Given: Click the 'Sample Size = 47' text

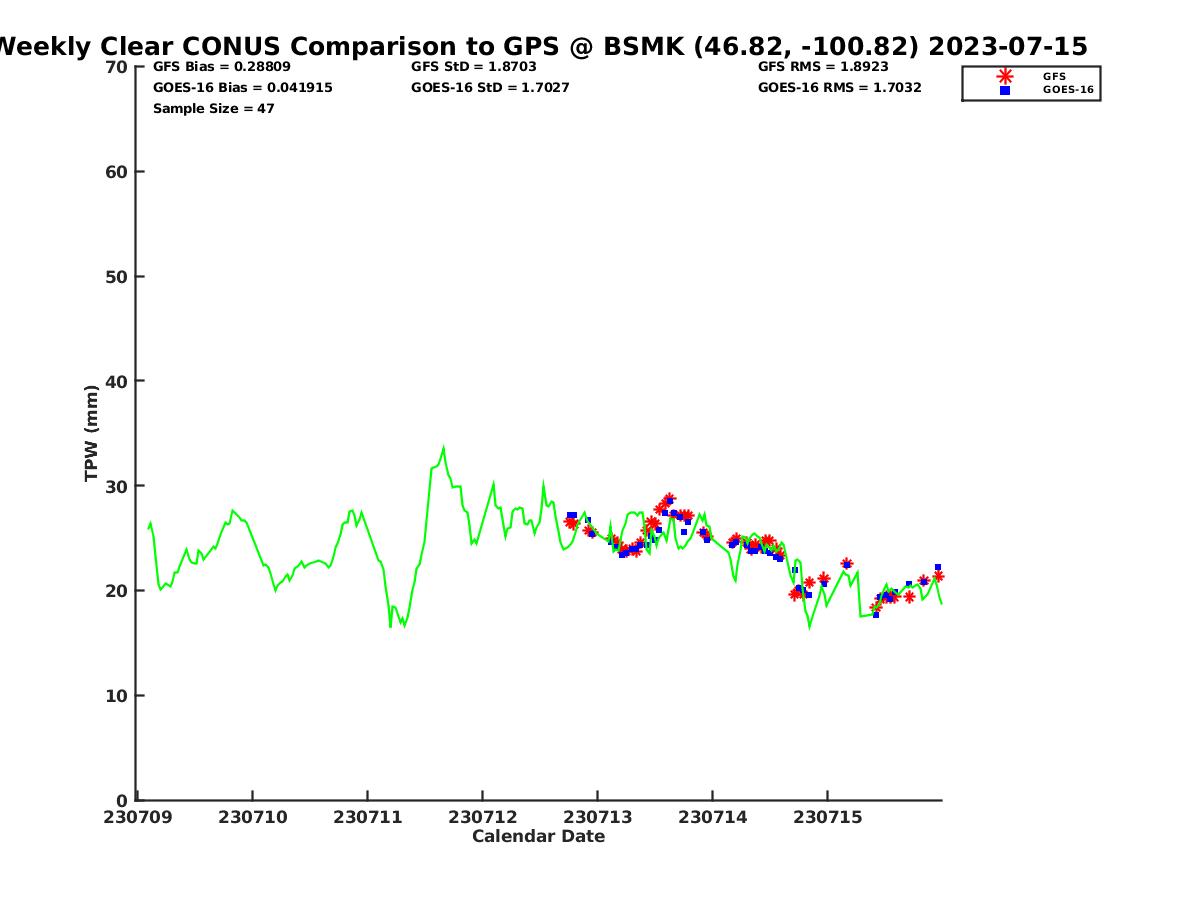Looking at the screenshot, I should [214, 108].
